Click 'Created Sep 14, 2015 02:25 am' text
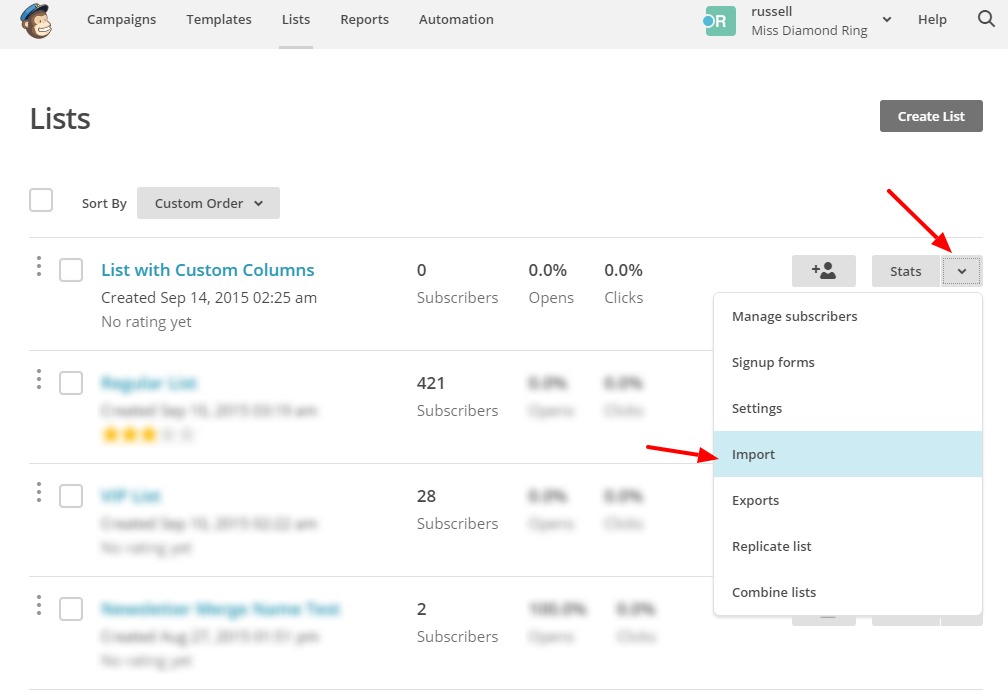The image size is (1008, 690). click(209, 298)
